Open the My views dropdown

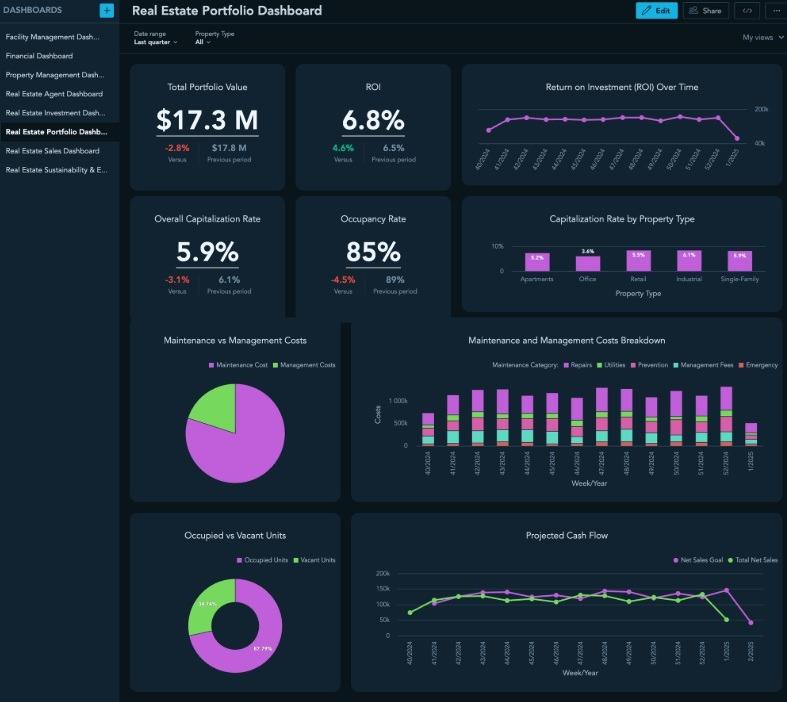click(761, 37)
